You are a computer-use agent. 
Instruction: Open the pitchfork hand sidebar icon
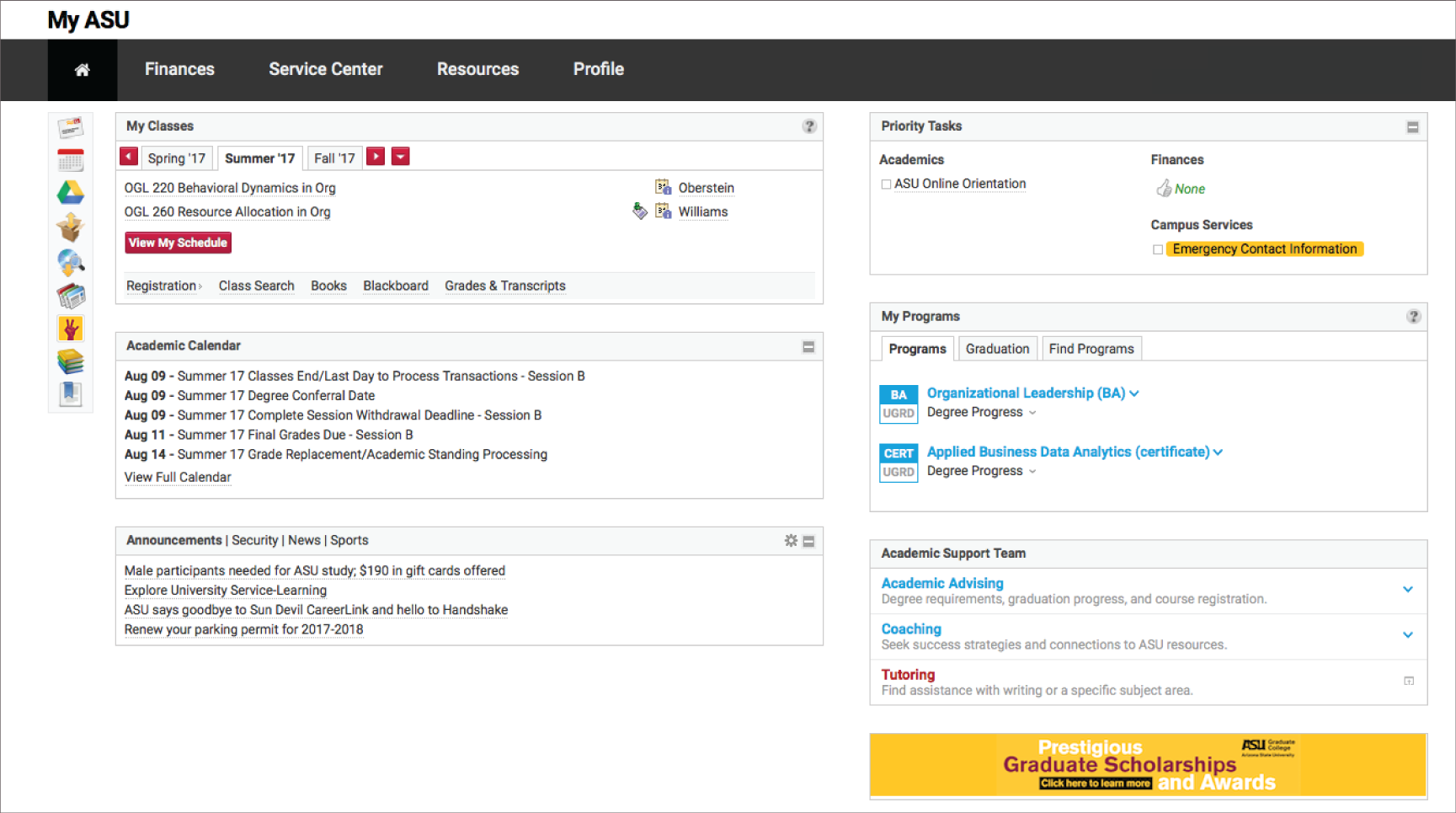click(71, 328)
